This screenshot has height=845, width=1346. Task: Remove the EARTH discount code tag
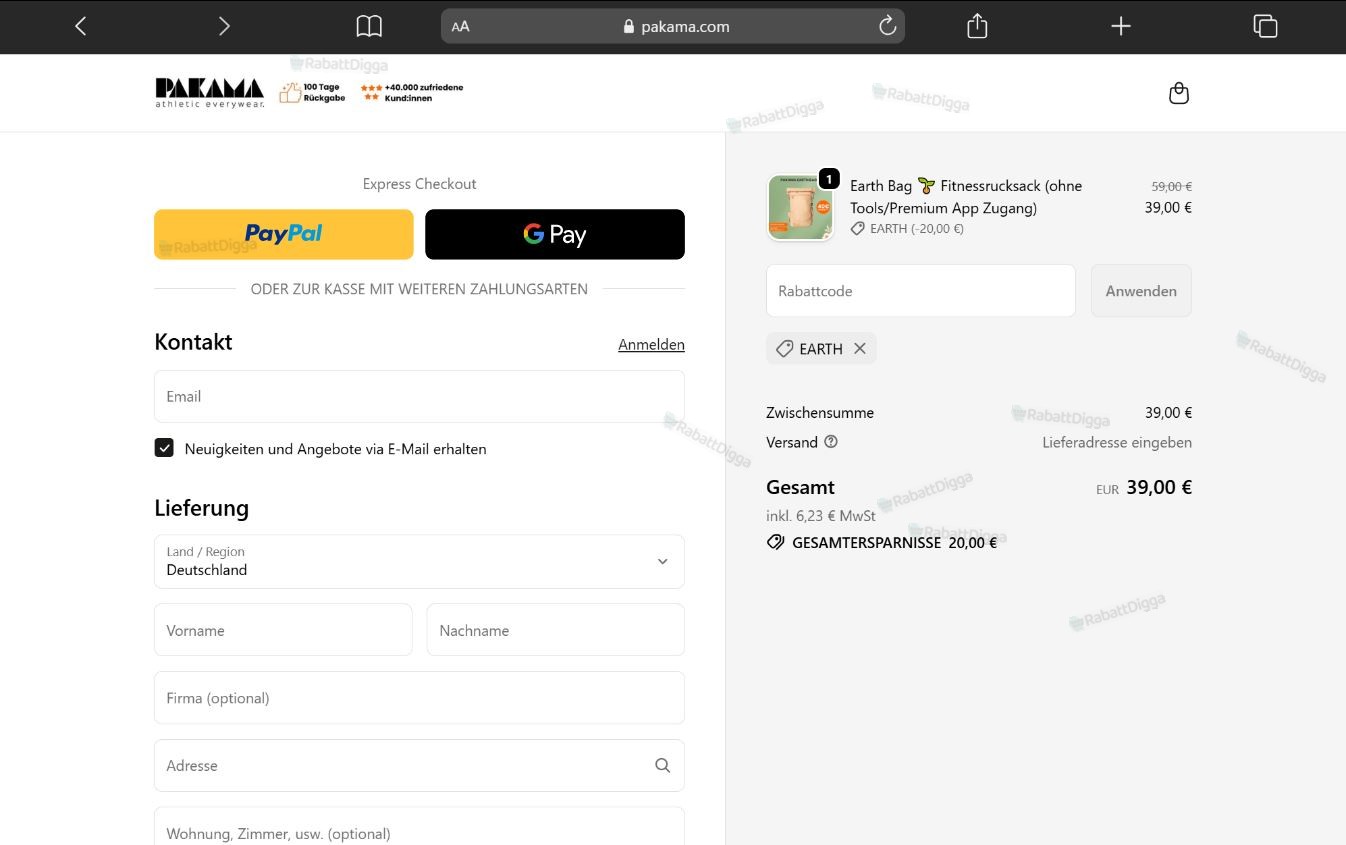coord(860,348)
